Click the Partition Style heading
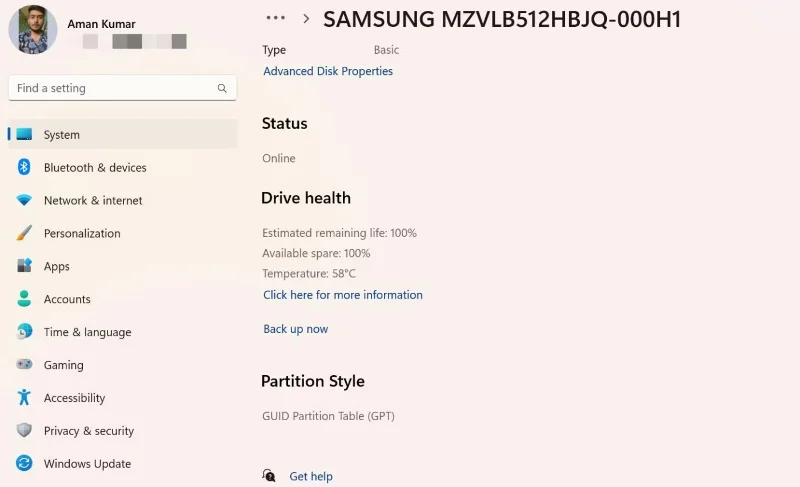 pyautogui.click(x=313, y=381)
